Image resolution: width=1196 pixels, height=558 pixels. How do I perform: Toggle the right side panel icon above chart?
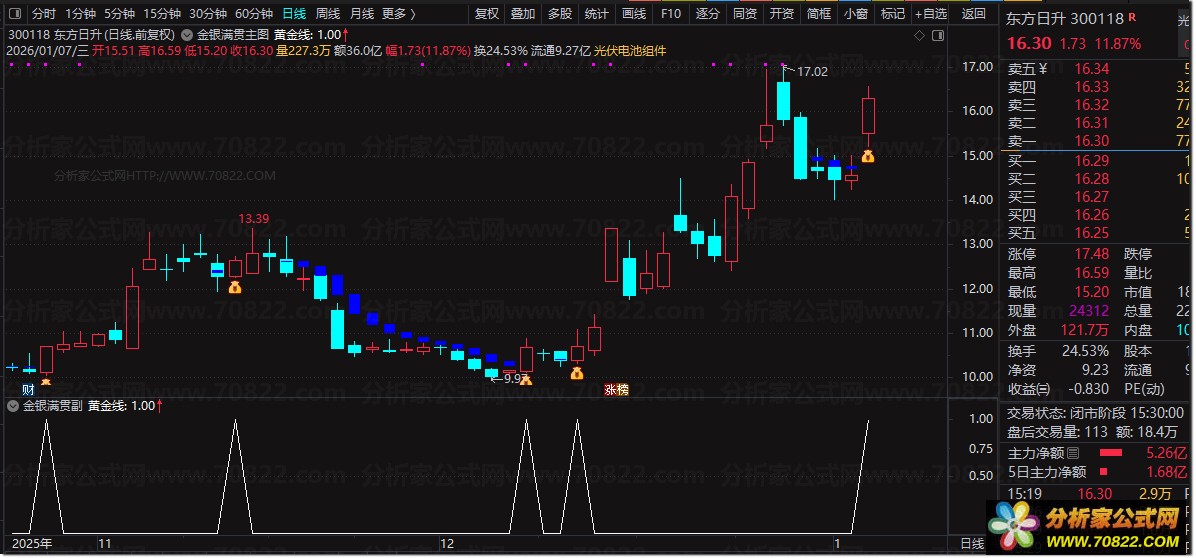click(x=938, y=36)
